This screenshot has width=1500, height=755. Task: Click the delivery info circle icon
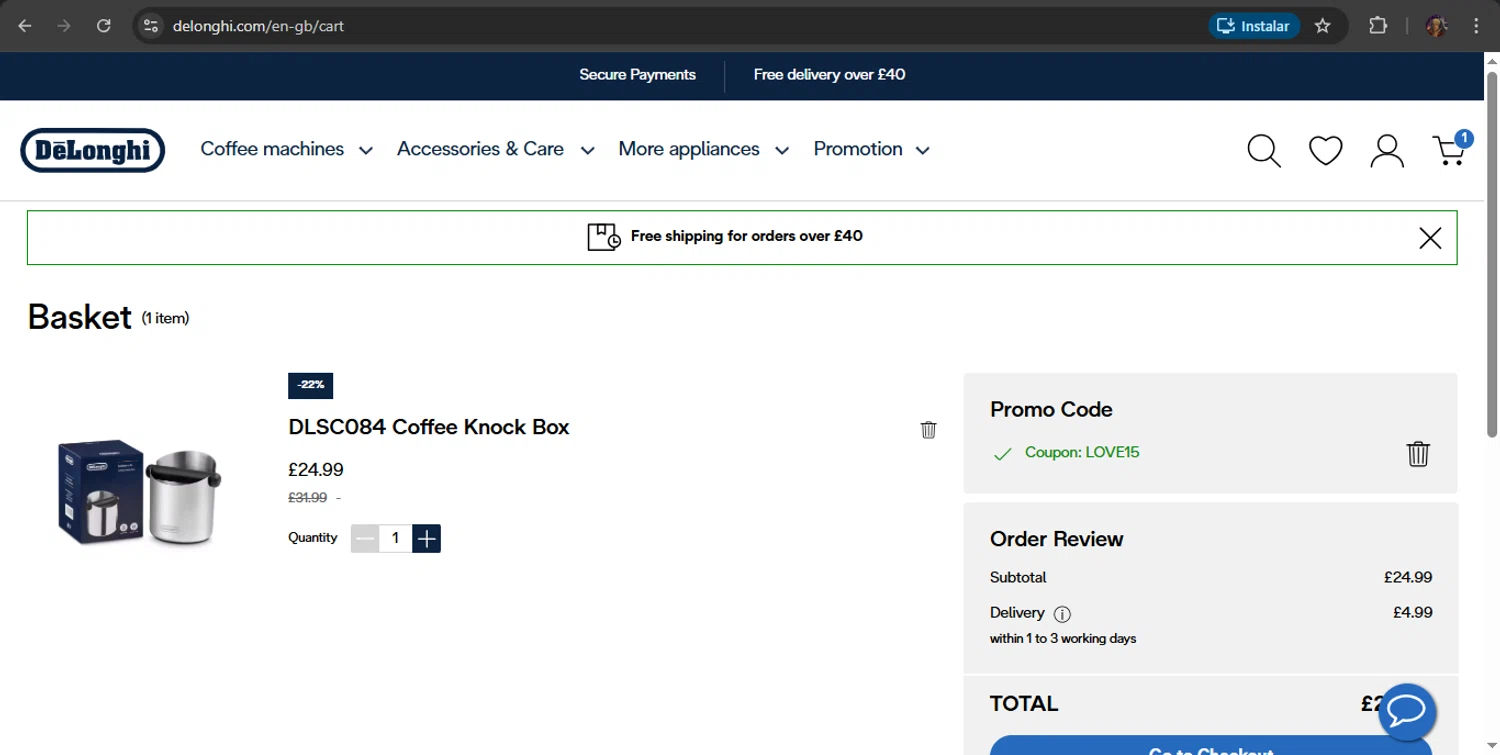click(x=1062, y=614)
